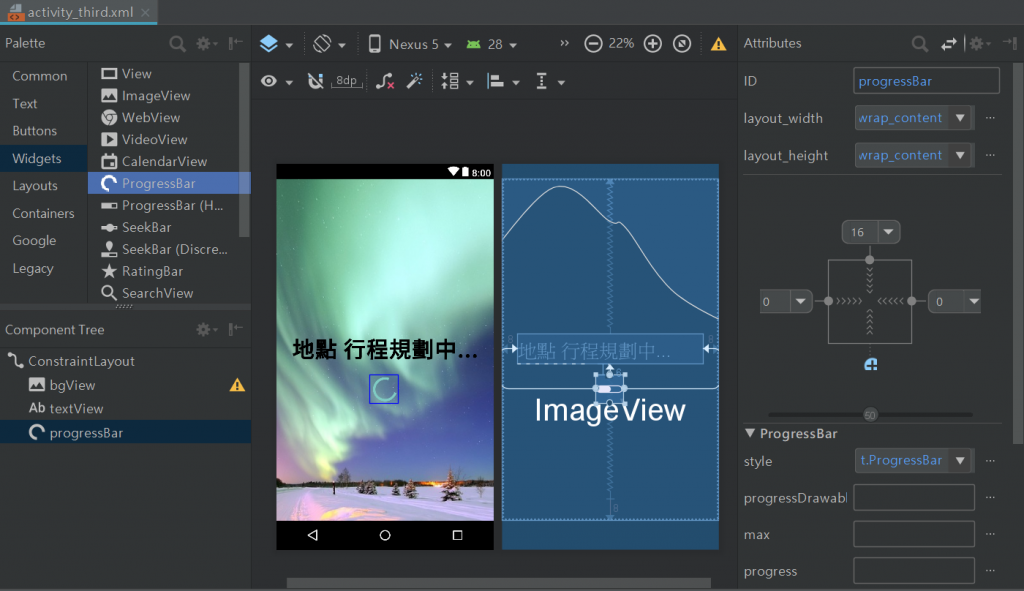Close the activity_third.xml tab
This screenshot has width=1024, height=591.
pos(146,12)
